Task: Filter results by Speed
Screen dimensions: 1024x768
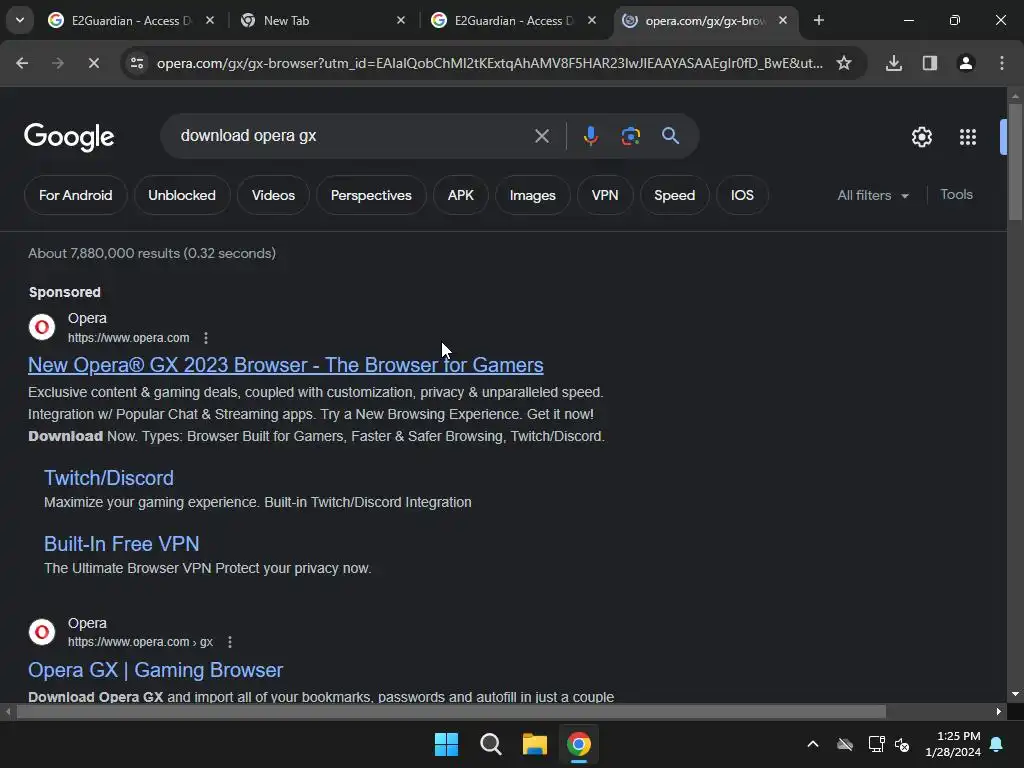Action: tap(675, 195)
